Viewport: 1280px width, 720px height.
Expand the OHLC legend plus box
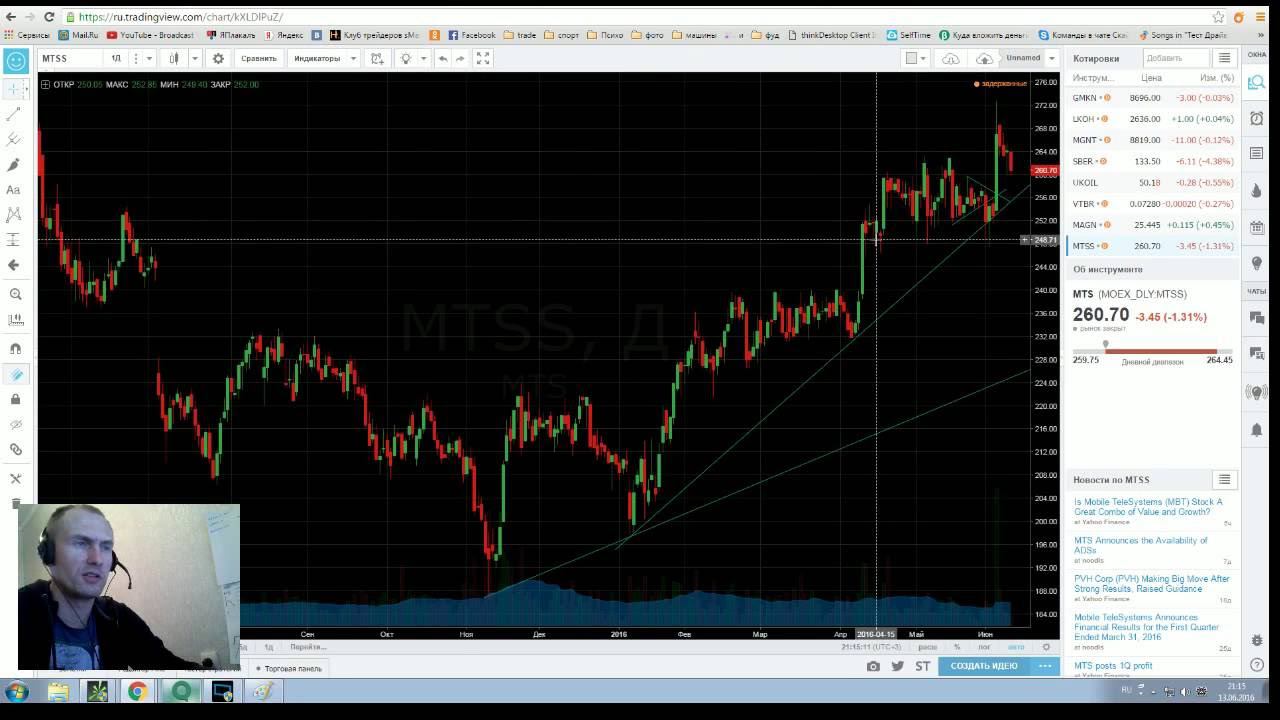coord(46,84)
